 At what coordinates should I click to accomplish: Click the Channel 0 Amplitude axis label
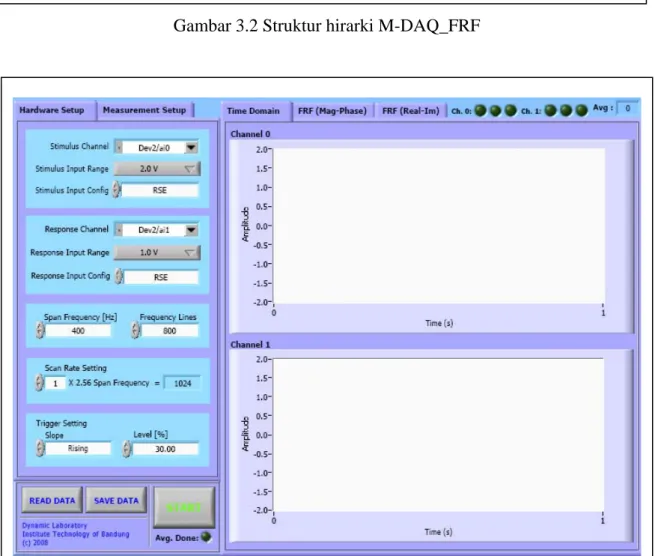tap(245, 224)
